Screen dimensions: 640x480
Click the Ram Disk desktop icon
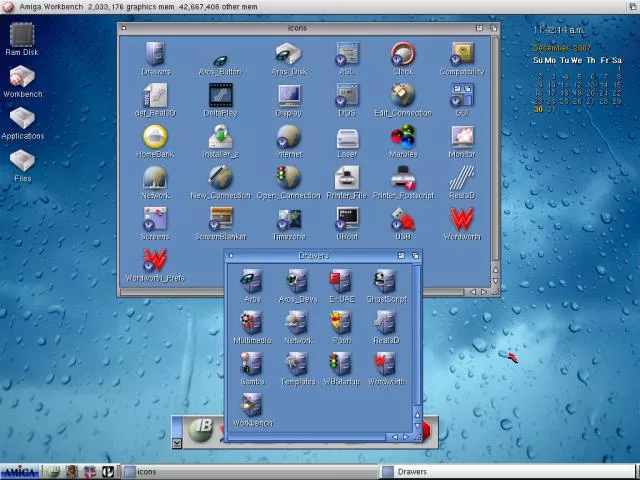click(21, 38)
